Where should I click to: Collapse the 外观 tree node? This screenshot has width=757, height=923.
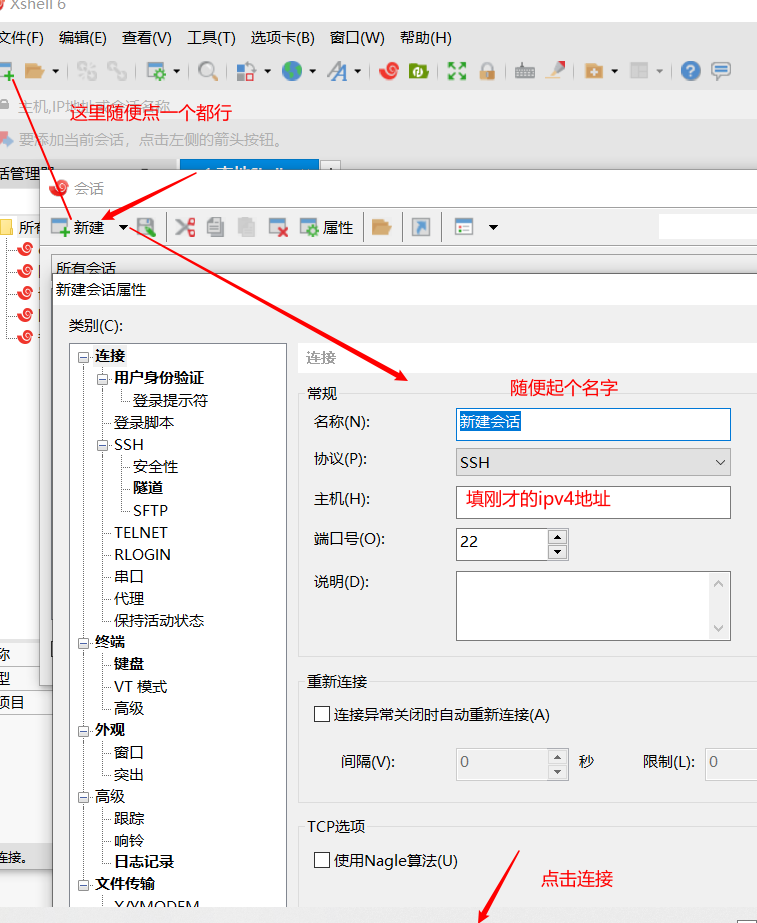[84, 732]
